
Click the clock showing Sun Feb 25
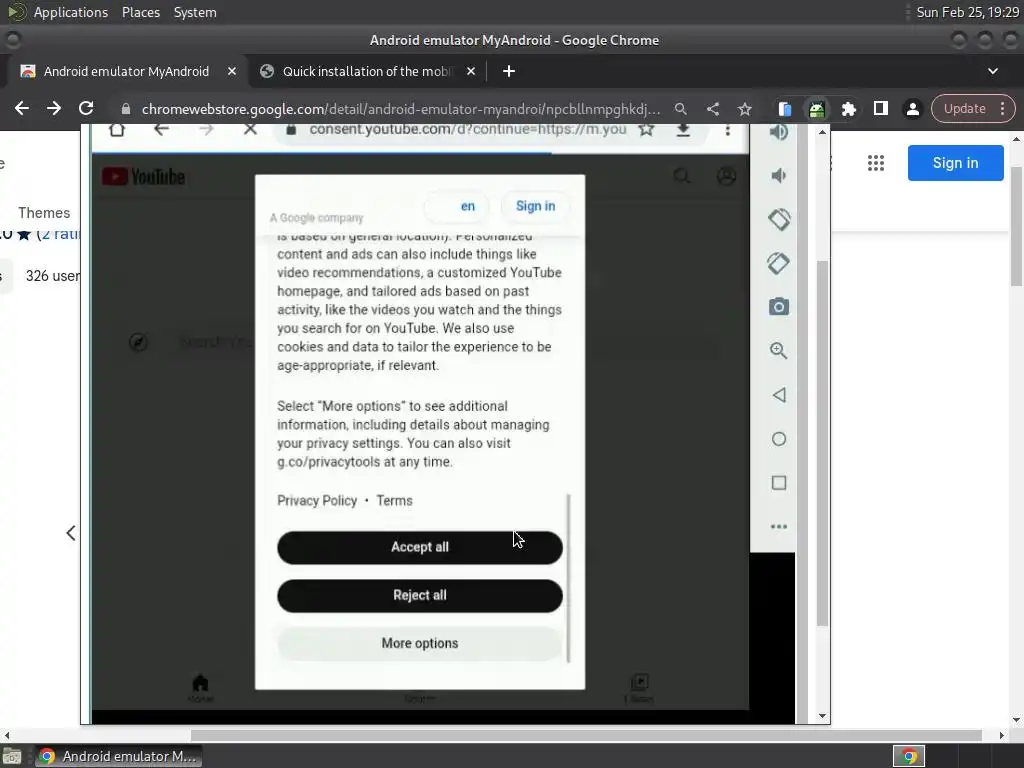click(x=967, y=12)
